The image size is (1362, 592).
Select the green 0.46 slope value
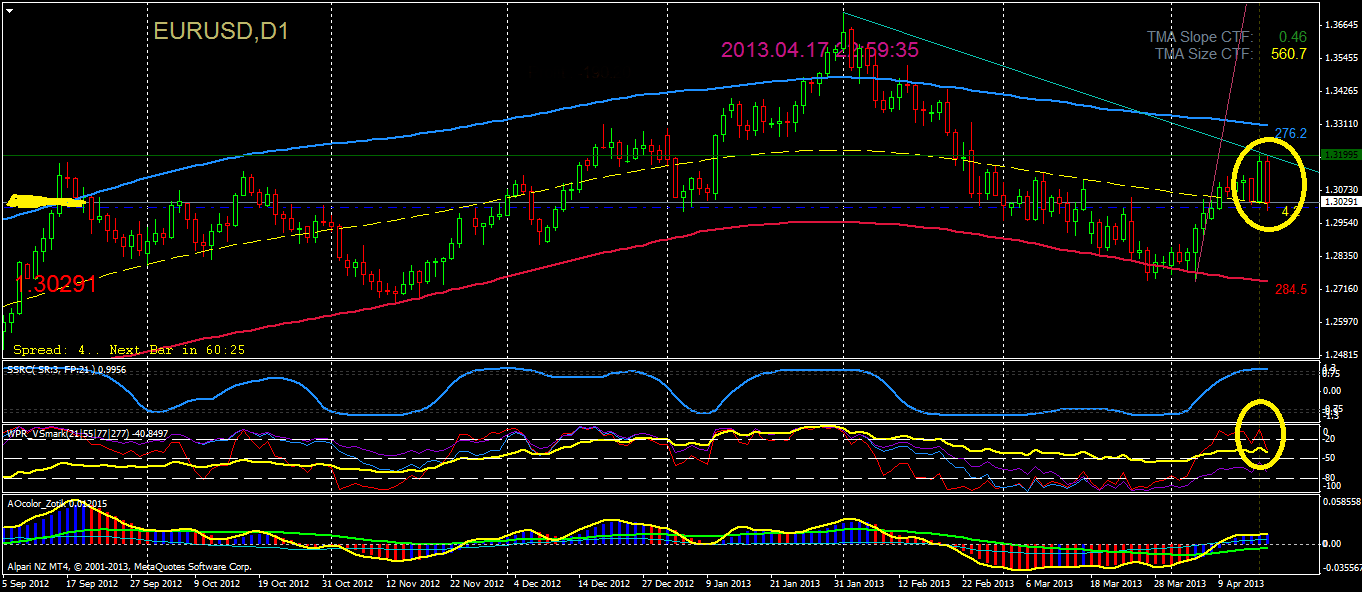1292,37
